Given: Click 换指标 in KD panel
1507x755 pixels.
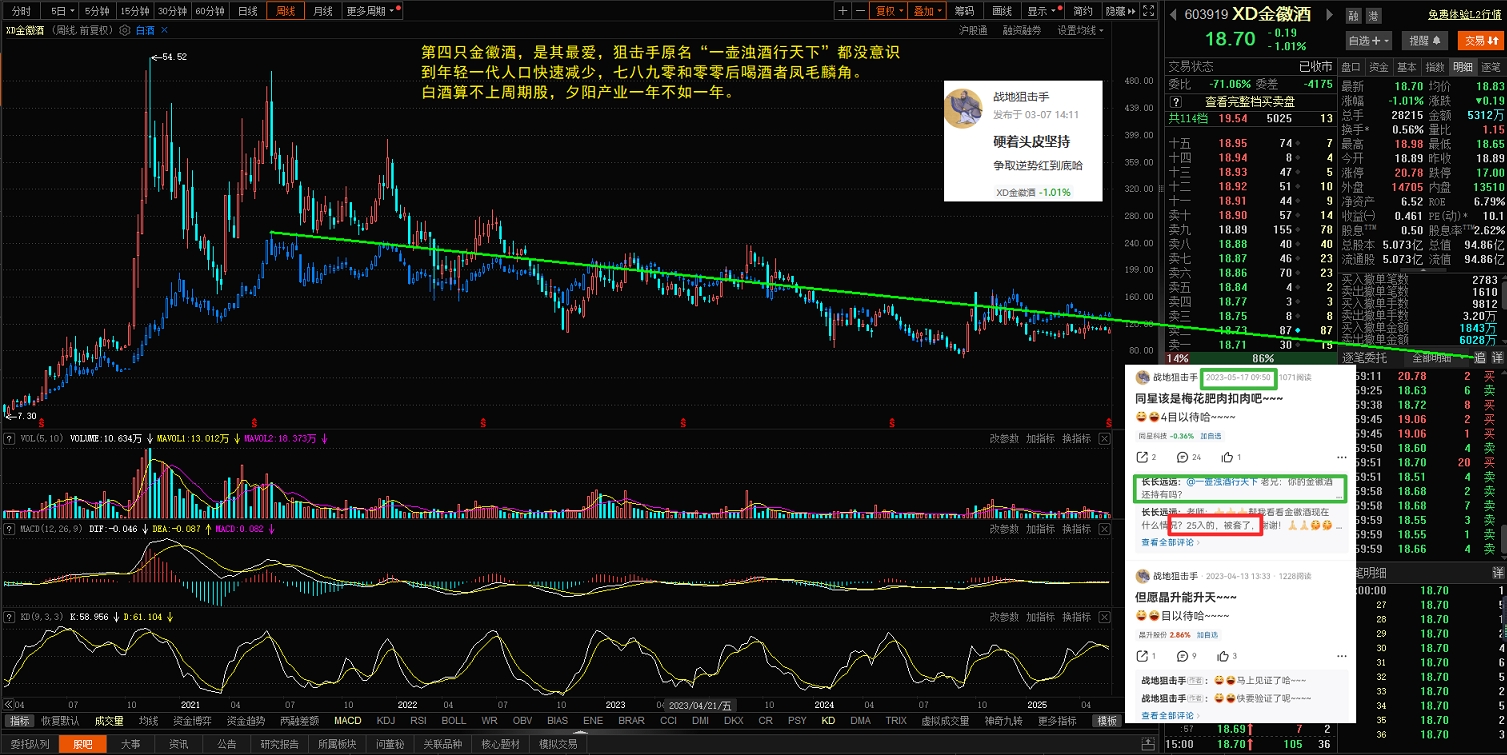Looking at the screenshot, I should pyautogui.click(x=1077, y=617).
